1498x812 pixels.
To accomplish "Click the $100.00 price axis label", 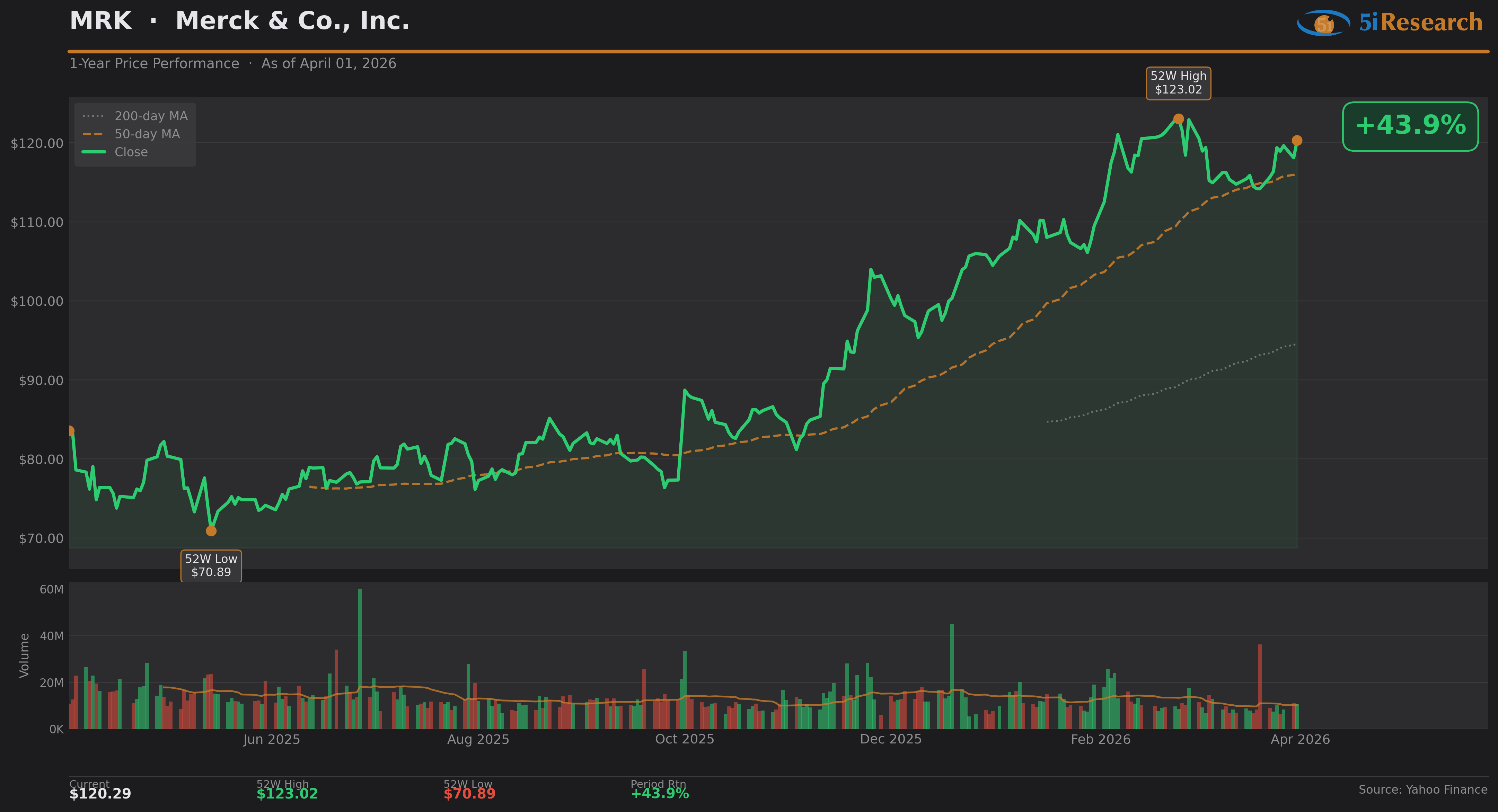I will [37, 301].
